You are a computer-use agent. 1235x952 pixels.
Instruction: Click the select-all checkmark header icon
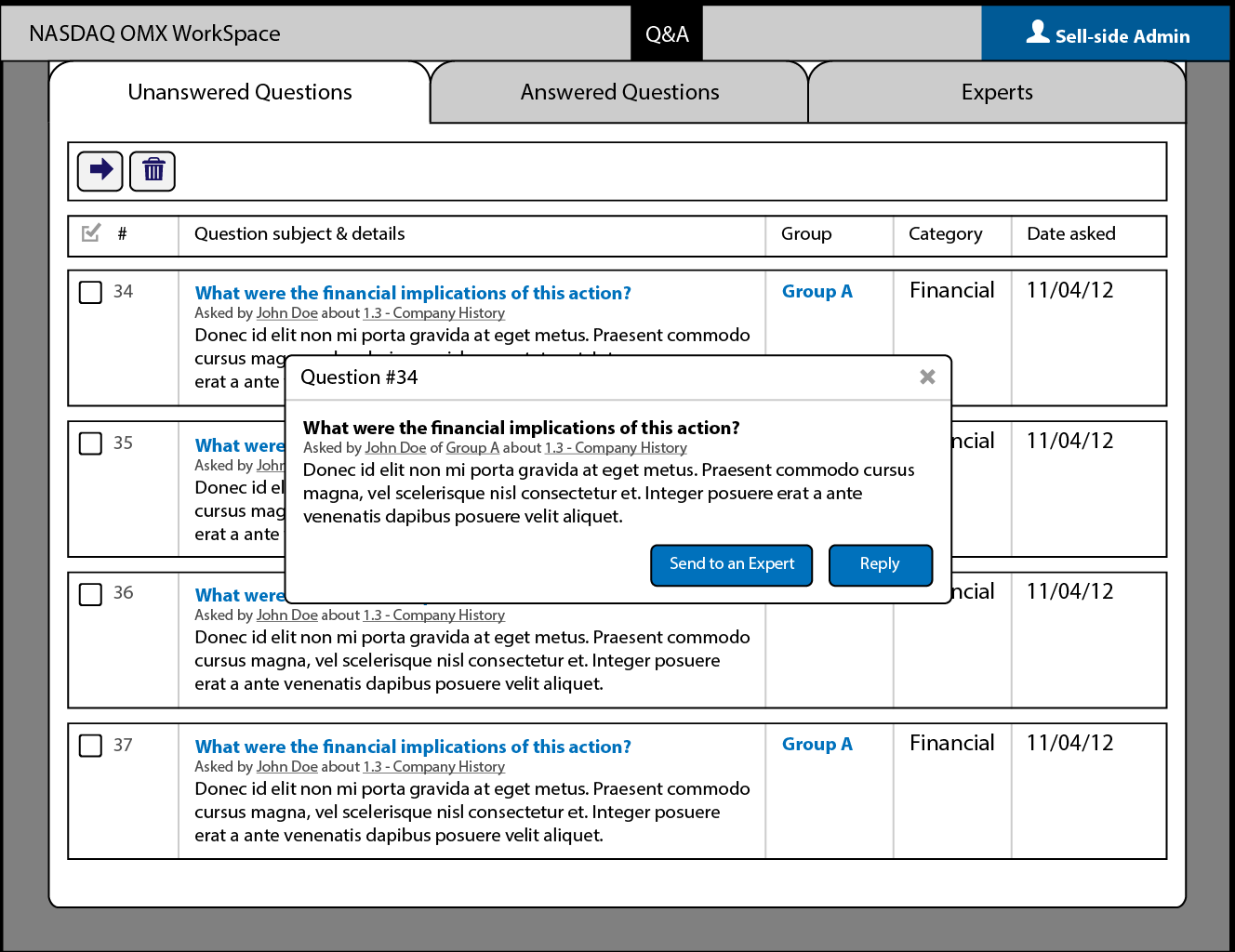tap(91, 233)
